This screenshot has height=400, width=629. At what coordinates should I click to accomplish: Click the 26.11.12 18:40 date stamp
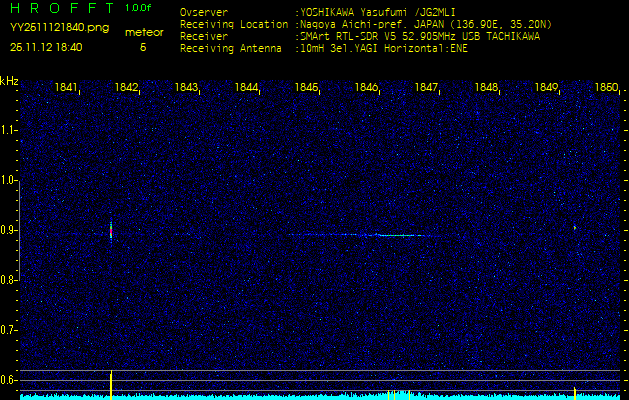(46, 46)
